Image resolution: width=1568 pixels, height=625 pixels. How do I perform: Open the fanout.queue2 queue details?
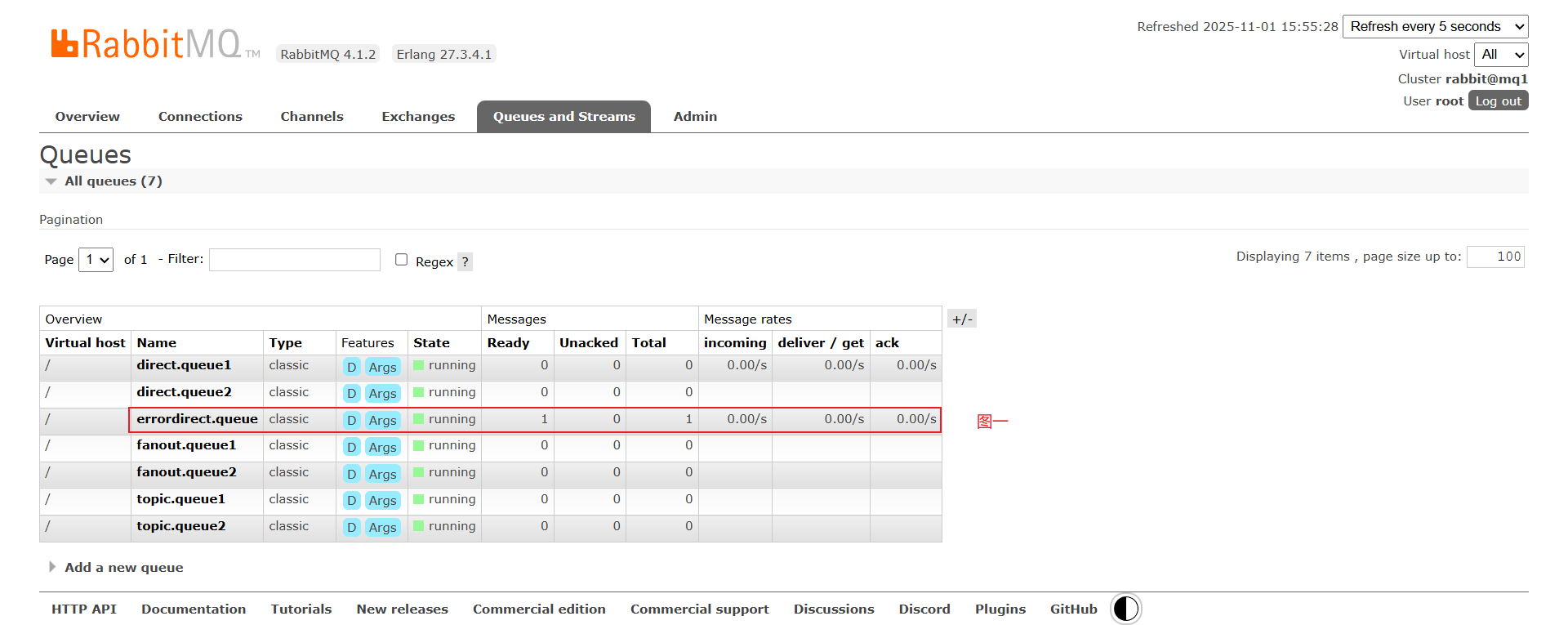tap(186, 472)
